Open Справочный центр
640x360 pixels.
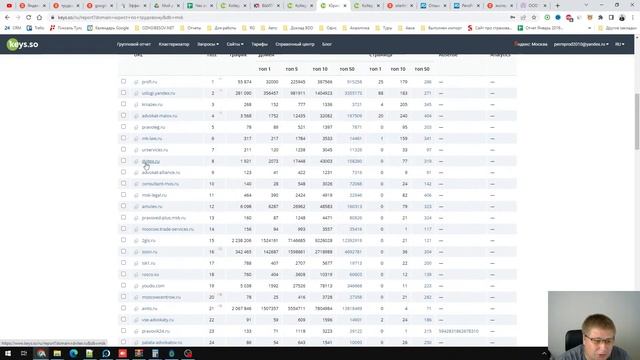point(295,44)
